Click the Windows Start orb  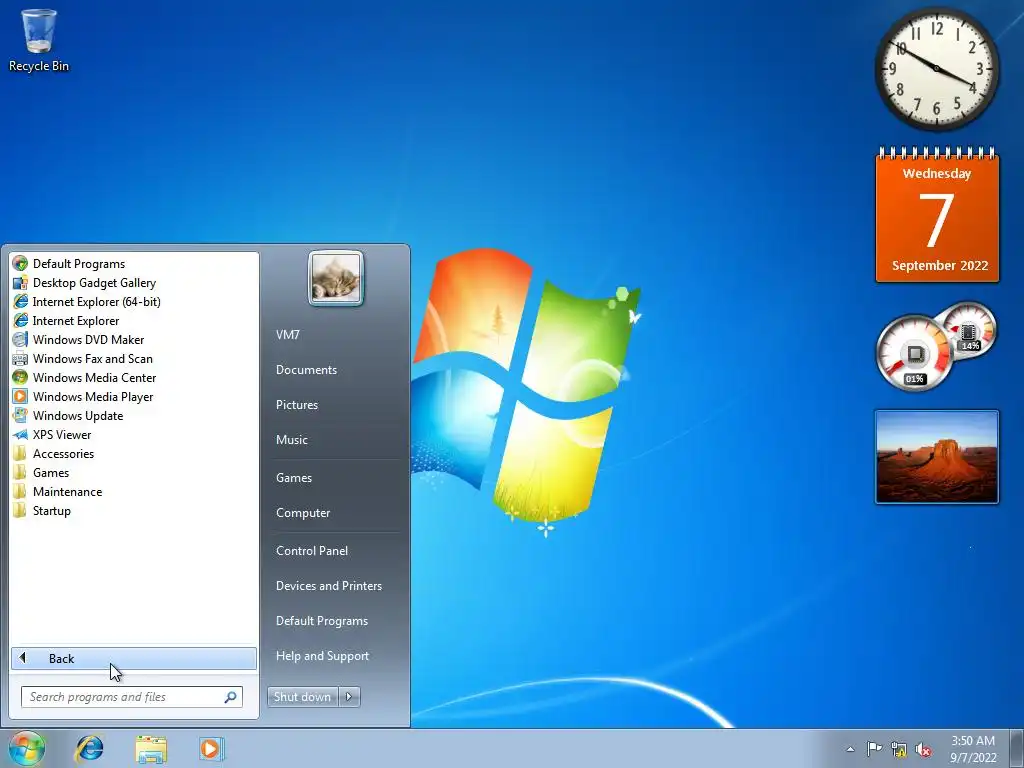27,748
